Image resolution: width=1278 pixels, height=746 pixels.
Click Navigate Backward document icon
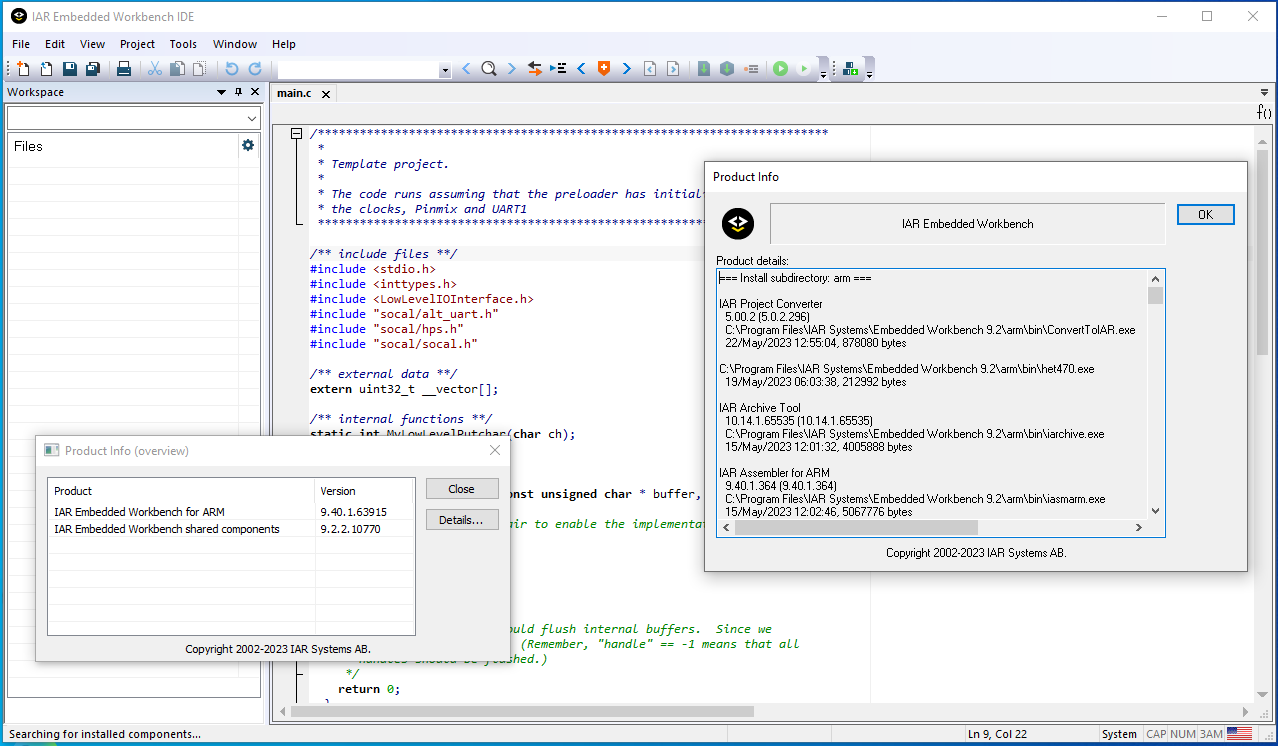click(650, 69)
